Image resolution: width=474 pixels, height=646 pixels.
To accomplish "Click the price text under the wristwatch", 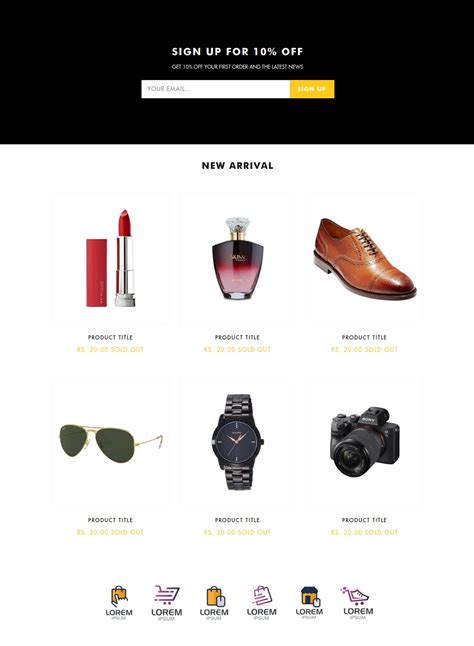I will (x=237, y=532).
